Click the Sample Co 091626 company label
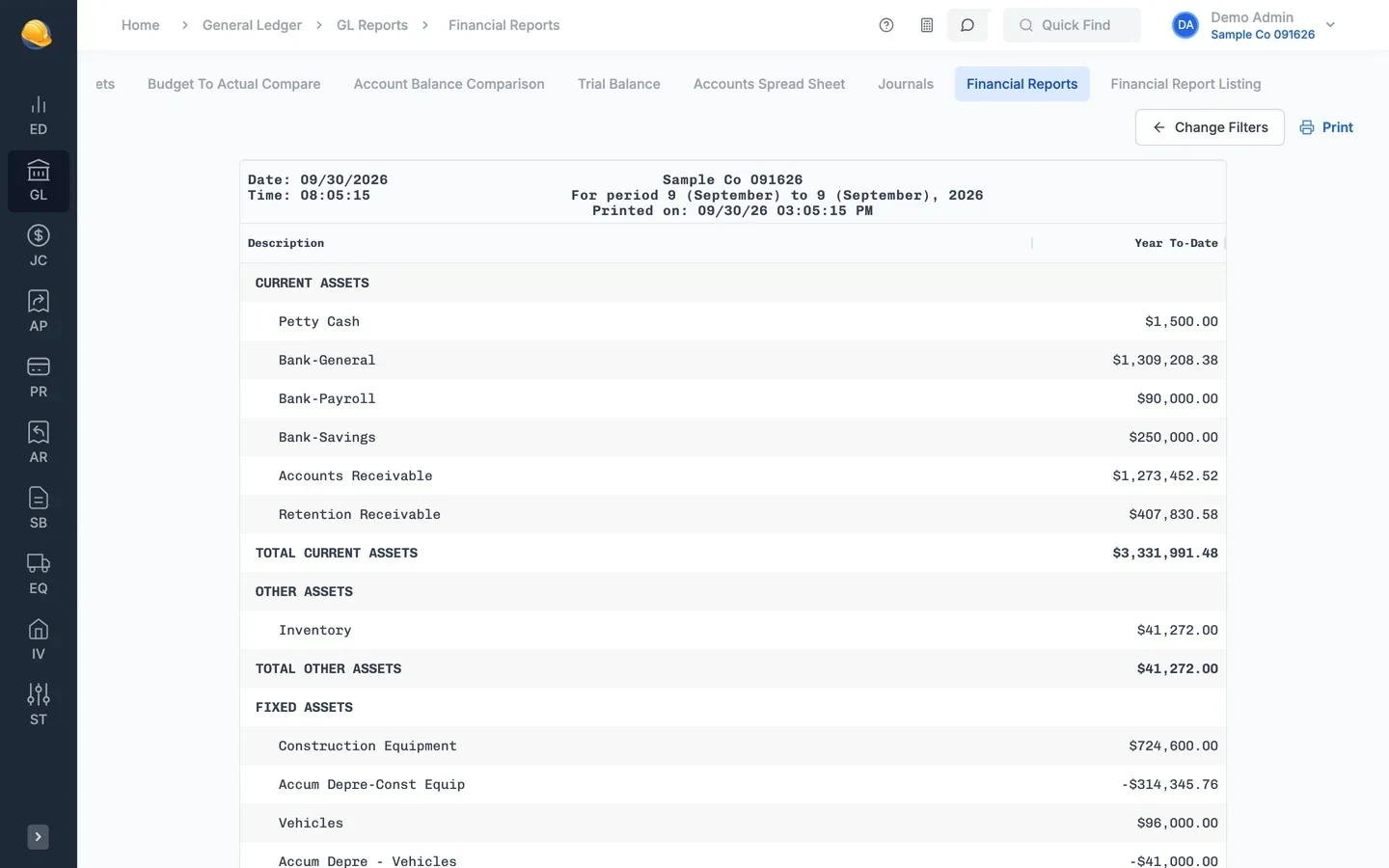1389x868 pixels. coord(1263,35)
